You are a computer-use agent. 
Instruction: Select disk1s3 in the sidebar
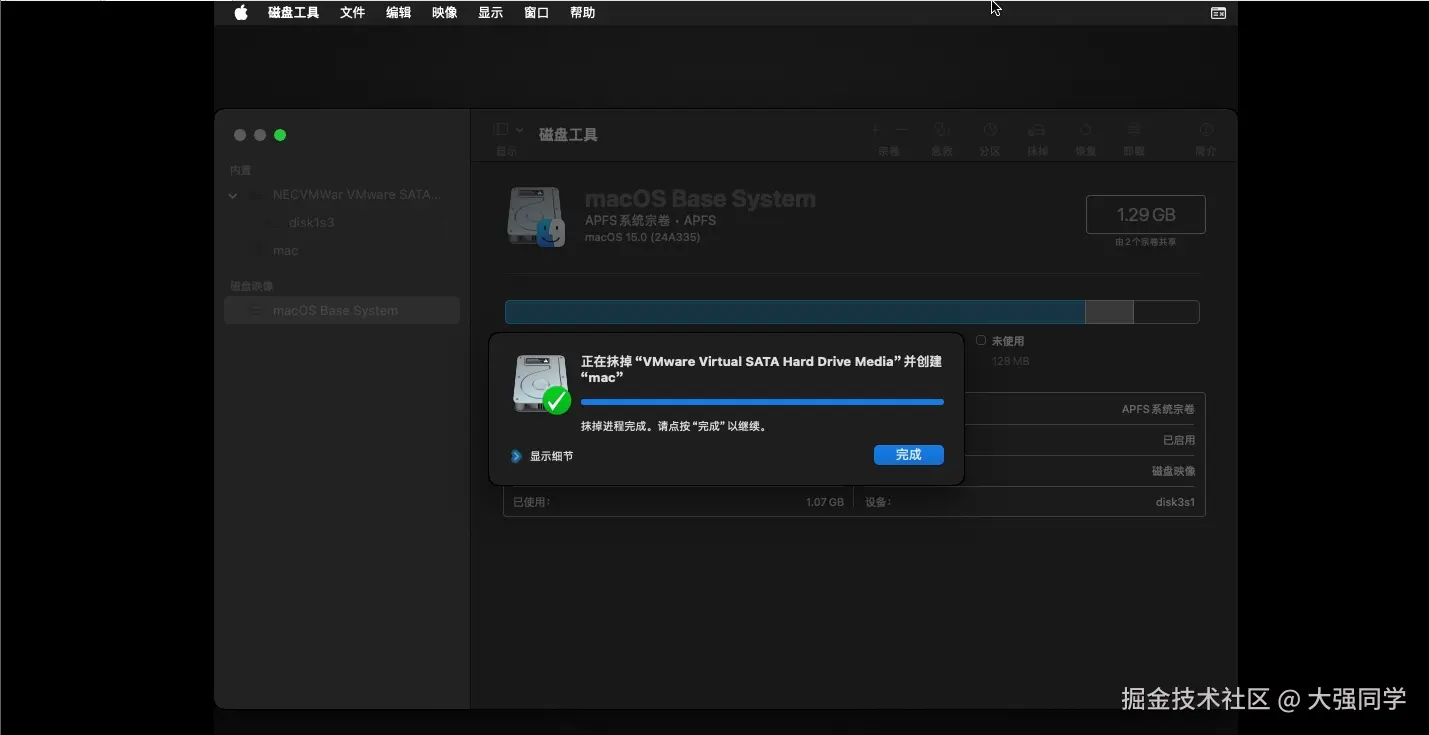(311, 223)
